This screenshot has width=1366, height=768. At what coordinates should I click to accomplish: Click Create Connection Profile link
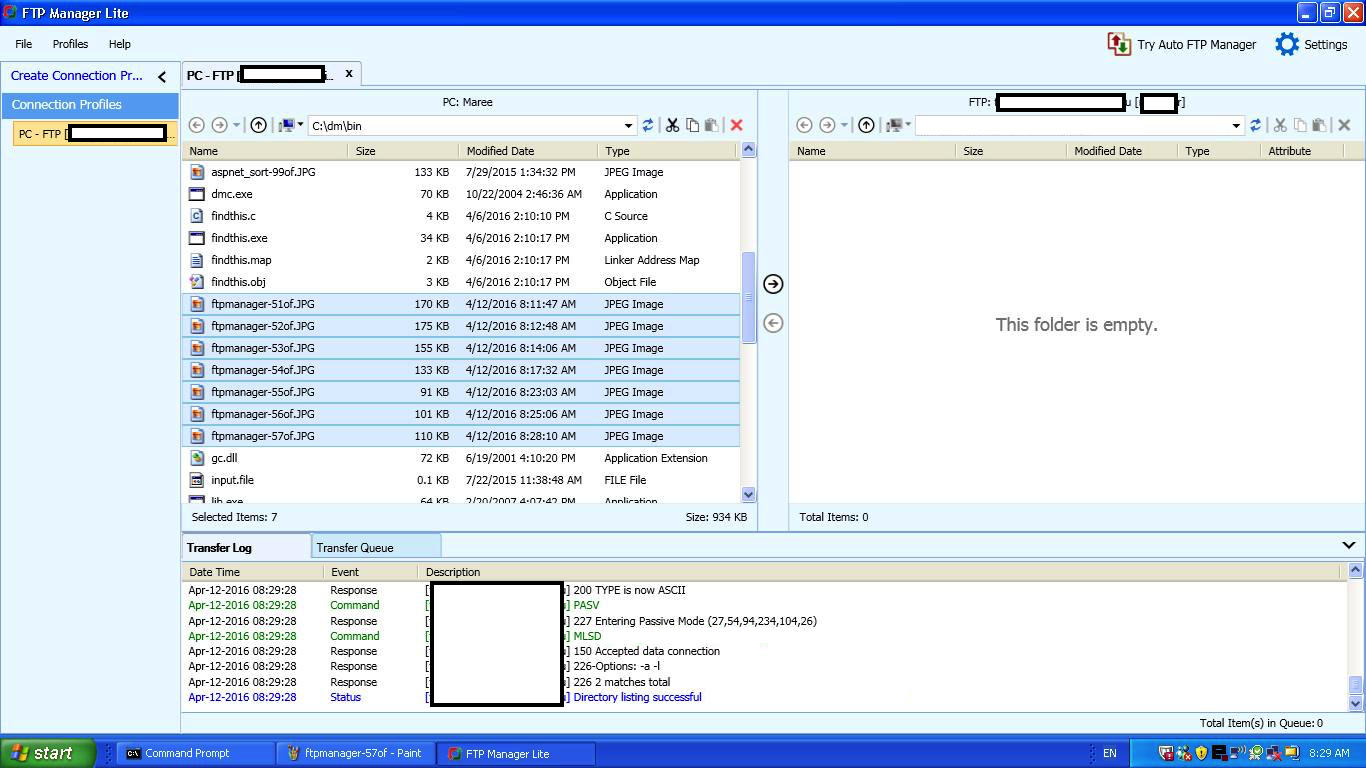coord(77,76)
